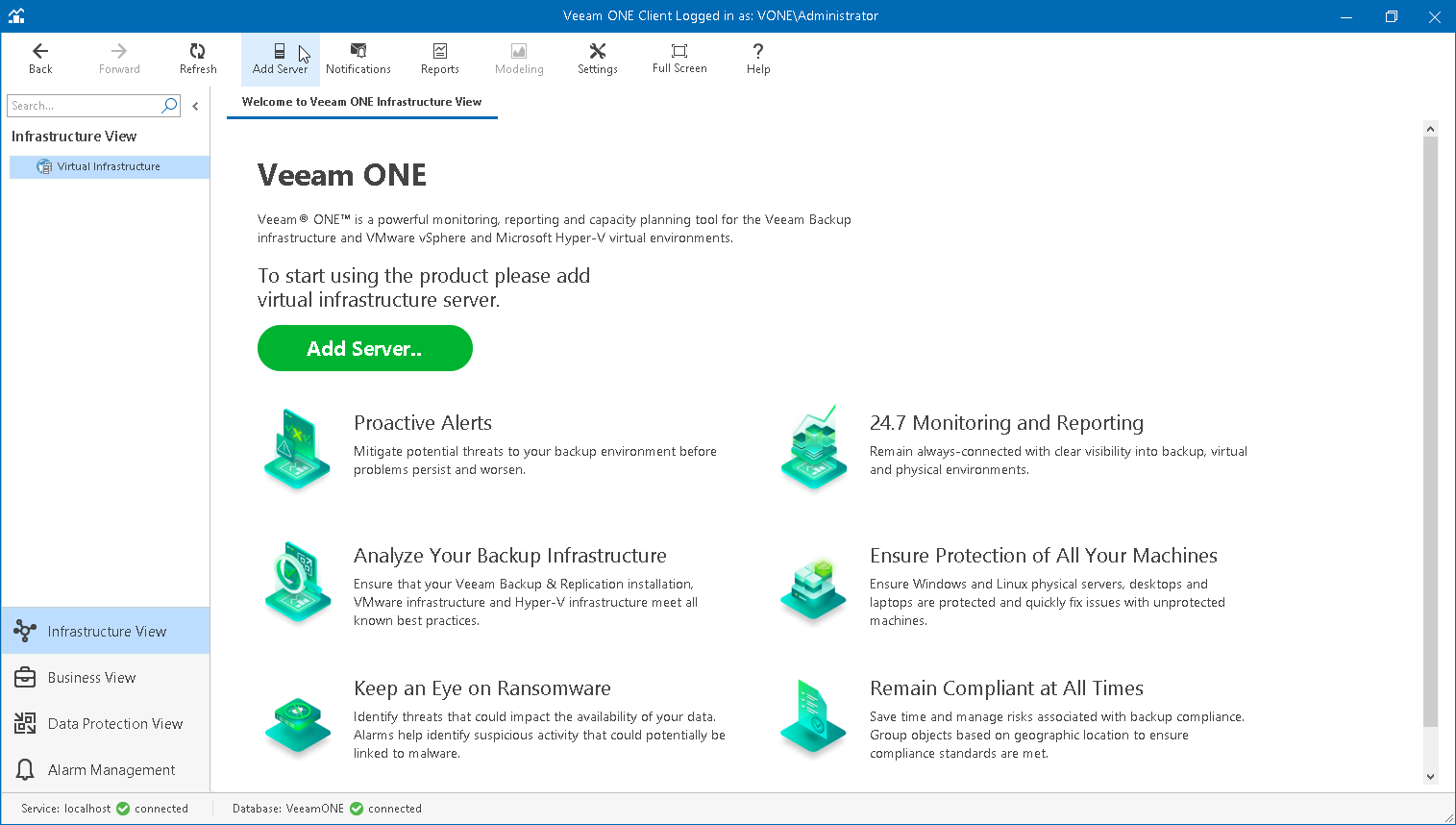Screen dimensions: 1456x825
Task: Open the Reports toolbar item
Action: pos(440,59)
